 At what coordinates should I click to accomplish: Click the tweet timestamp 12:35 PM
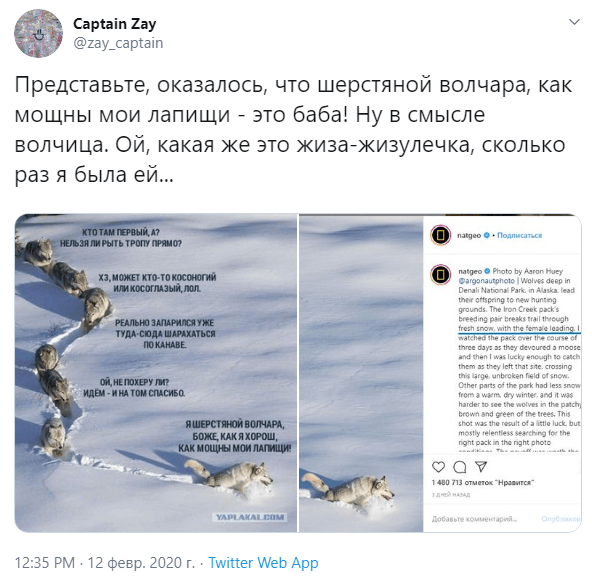pyautogui.click(x=45, y=563)
